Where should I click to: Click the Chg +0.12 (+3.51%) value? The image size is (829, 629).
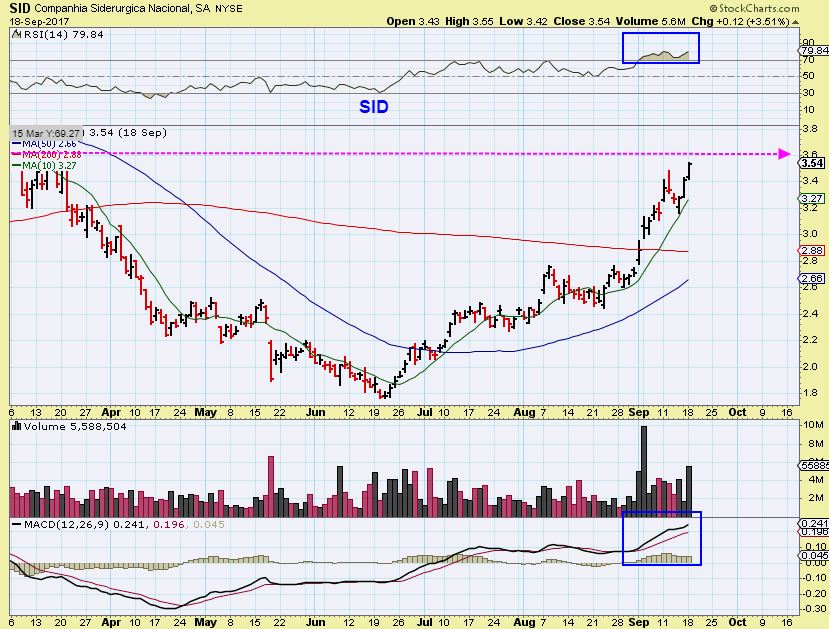740,22
